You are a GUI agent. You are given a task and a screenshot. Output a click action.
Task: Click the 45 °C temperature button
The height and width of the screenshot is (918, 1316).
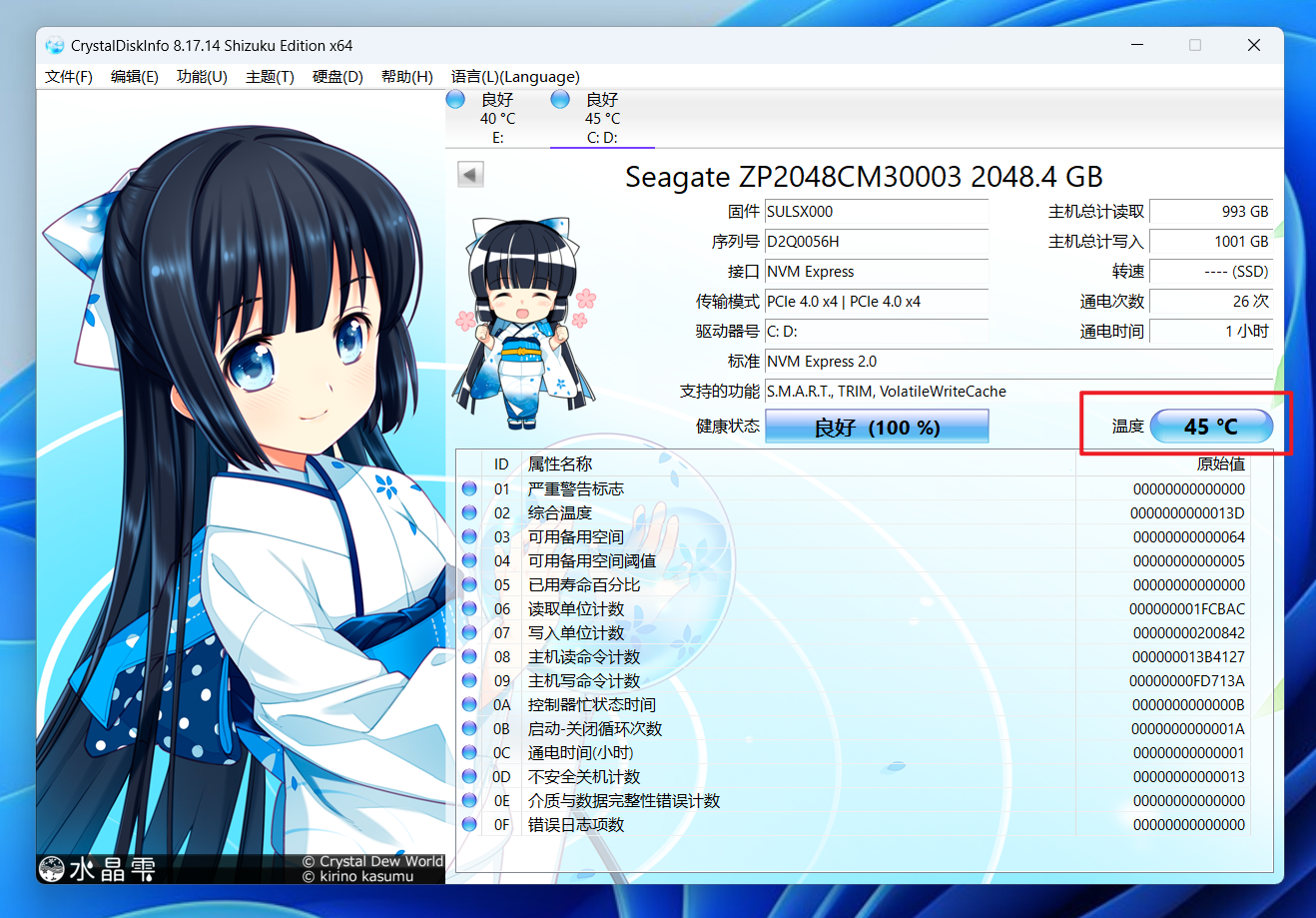click(1211, 427)
